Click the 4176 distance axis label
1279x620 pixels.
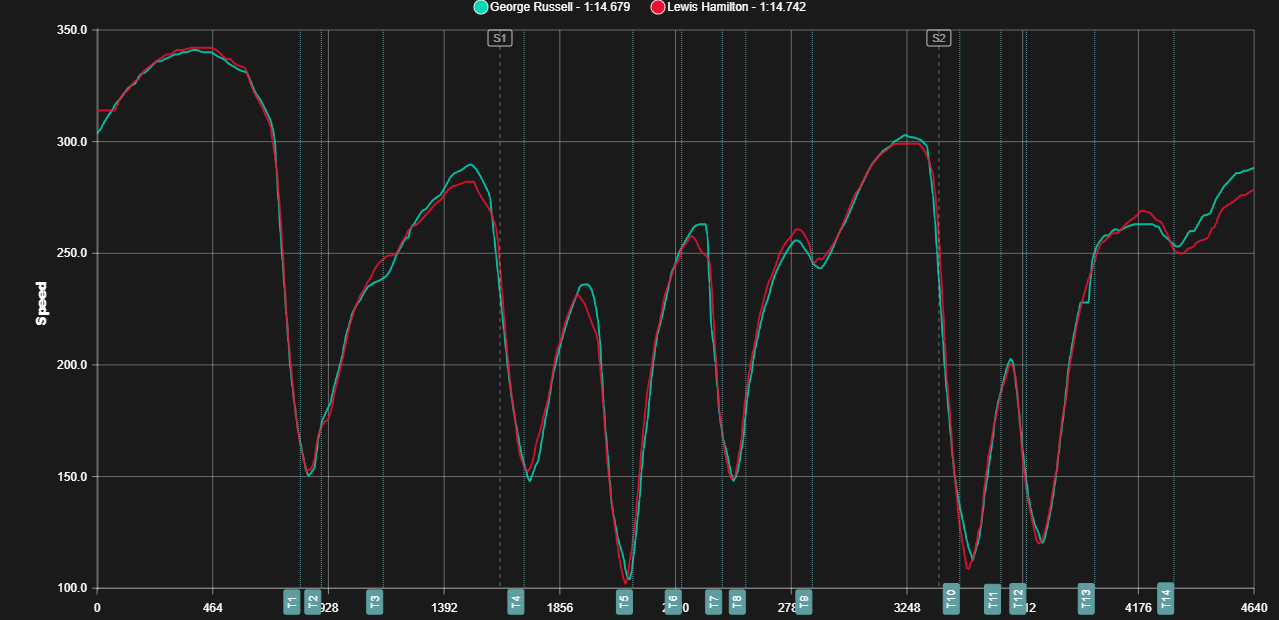click(1139, 607)
